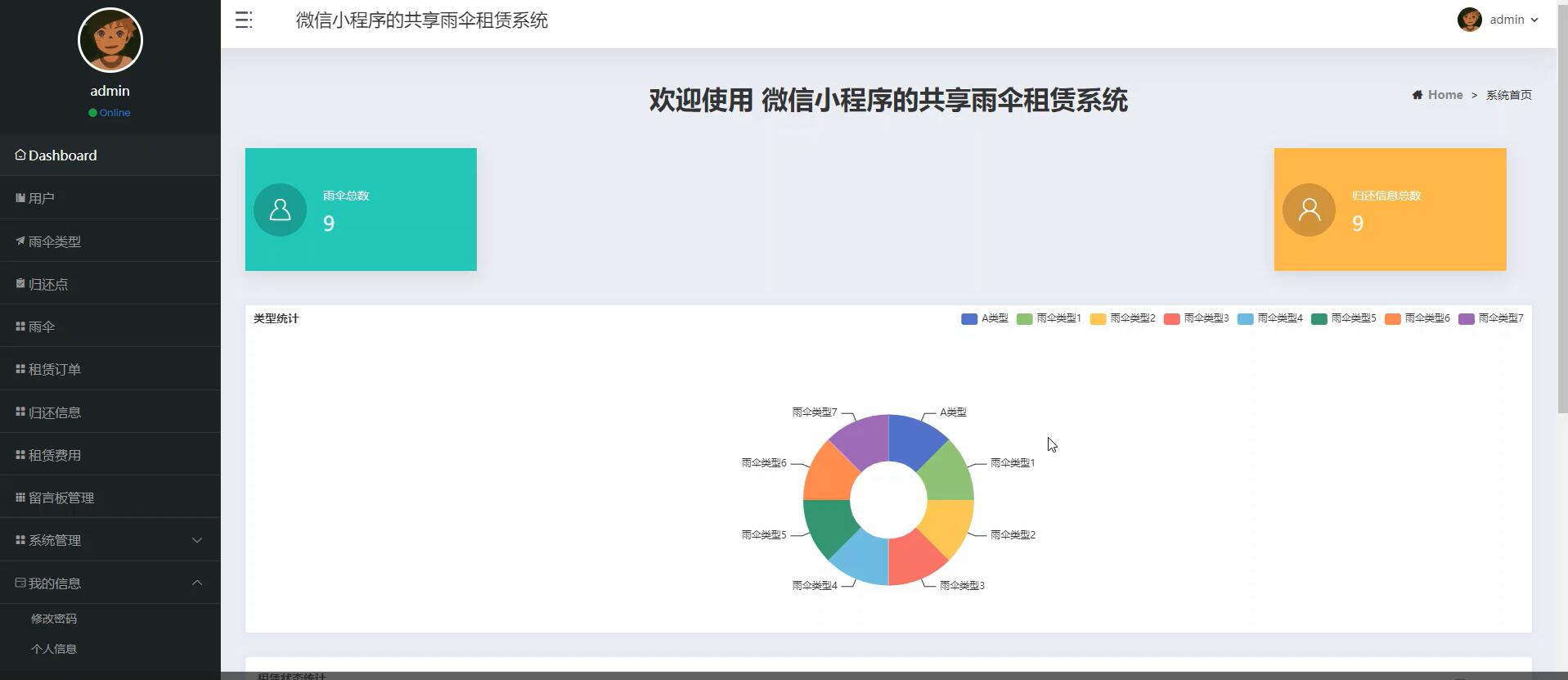Open the 个人信息 submenu link

pos(54,649)
